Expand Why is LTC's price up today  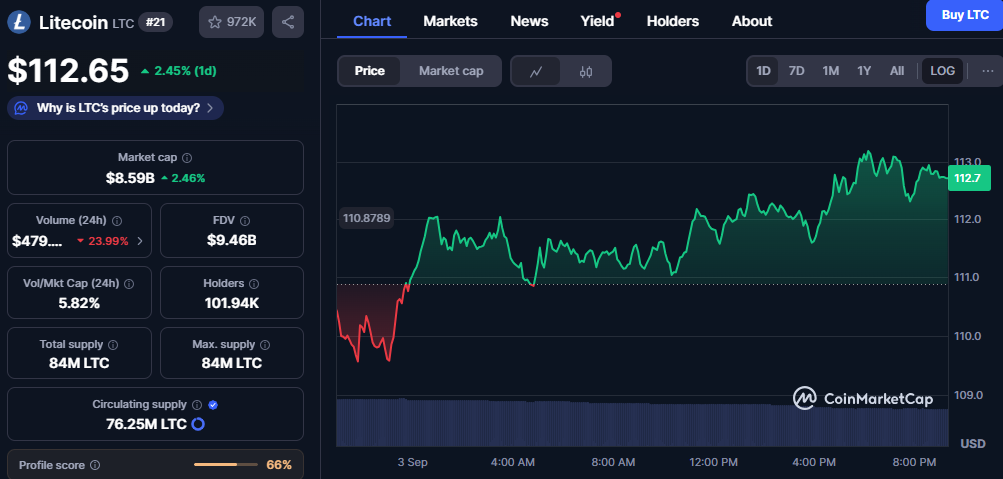coord(115,108)
